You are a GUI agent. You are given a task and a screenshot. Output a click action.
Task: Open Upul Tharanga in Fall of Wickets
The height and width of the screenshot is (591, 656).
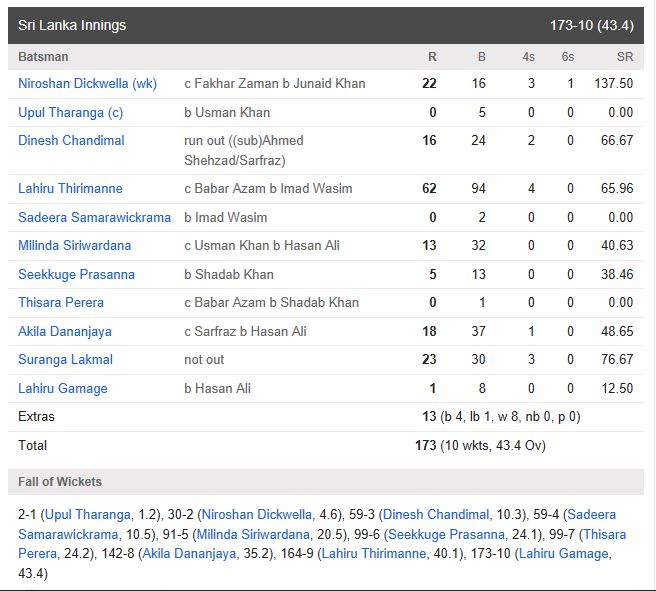(88, 514)
